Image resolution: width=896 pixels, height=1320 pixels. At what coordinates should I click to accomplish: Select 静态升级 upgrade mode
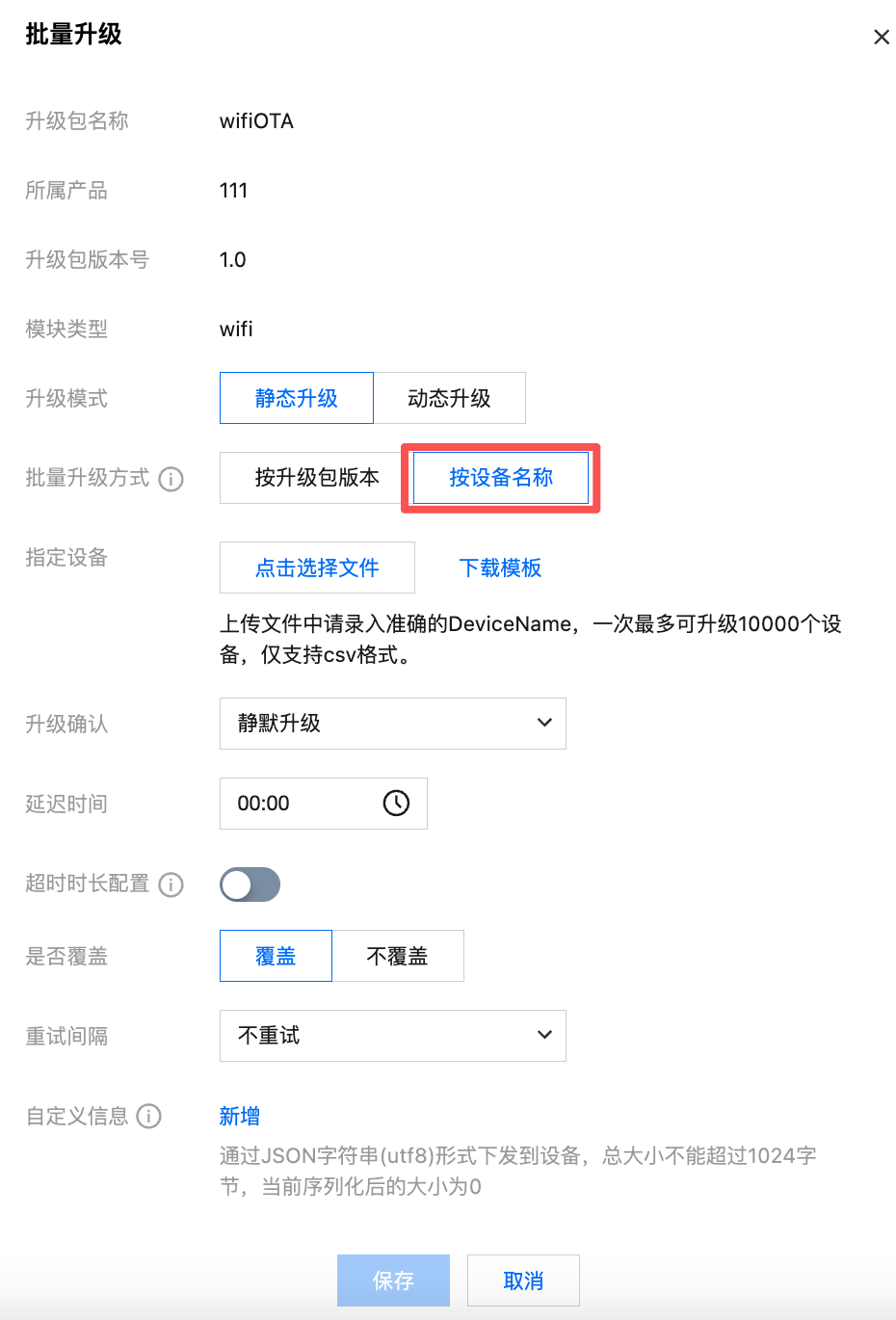coord(297,398)
